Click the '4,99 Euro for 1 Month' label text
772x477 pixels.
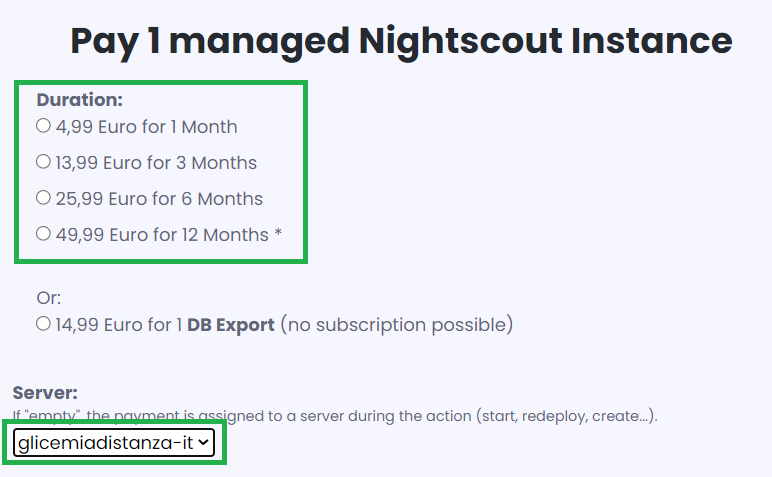point(146,127)
